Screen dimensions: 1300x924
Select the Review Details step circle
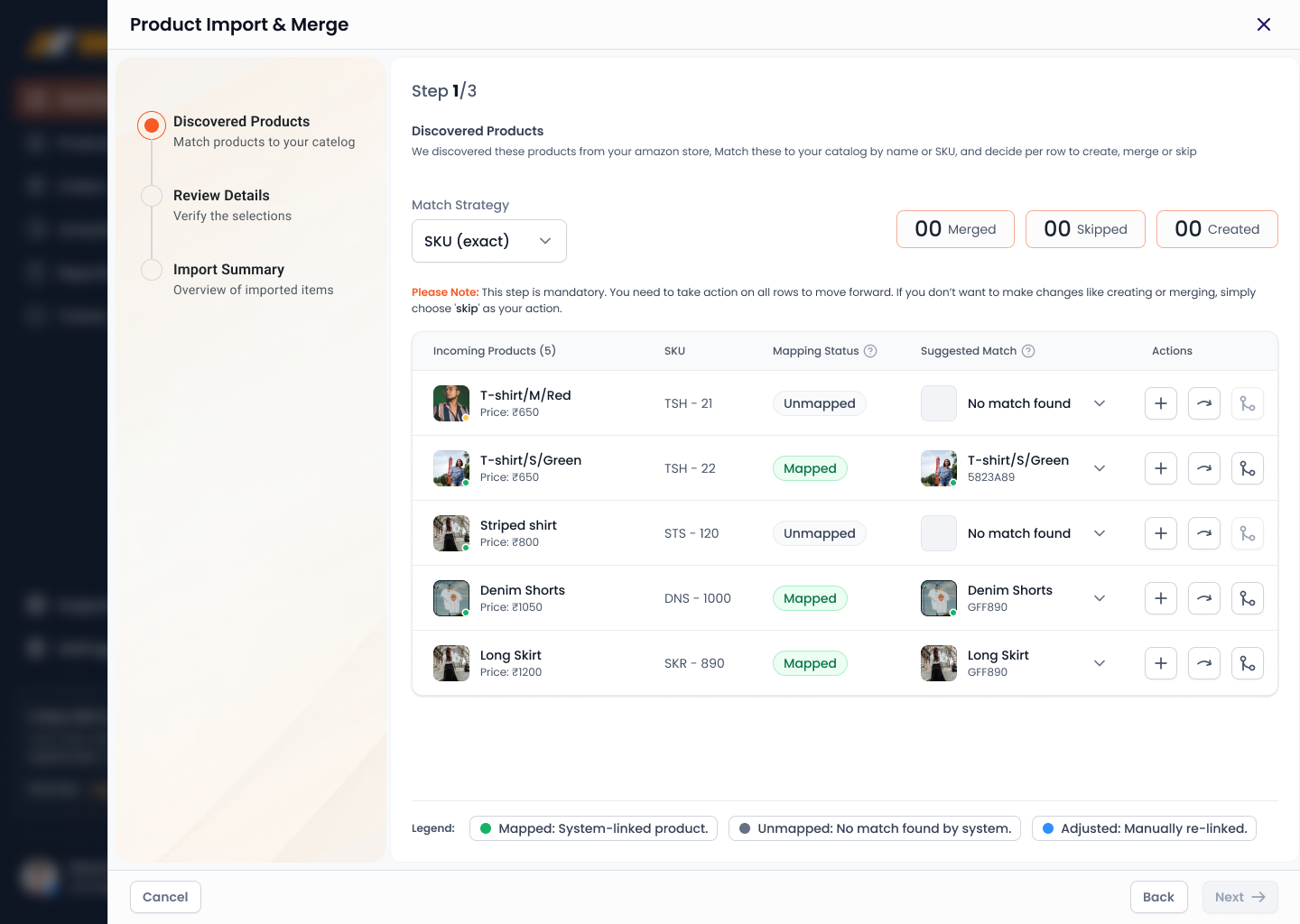(152, 196)
